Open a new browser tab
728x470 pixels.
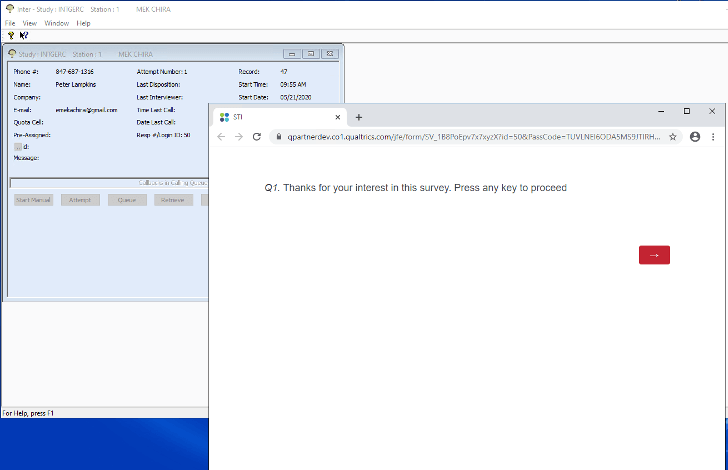tap(358, 118)
